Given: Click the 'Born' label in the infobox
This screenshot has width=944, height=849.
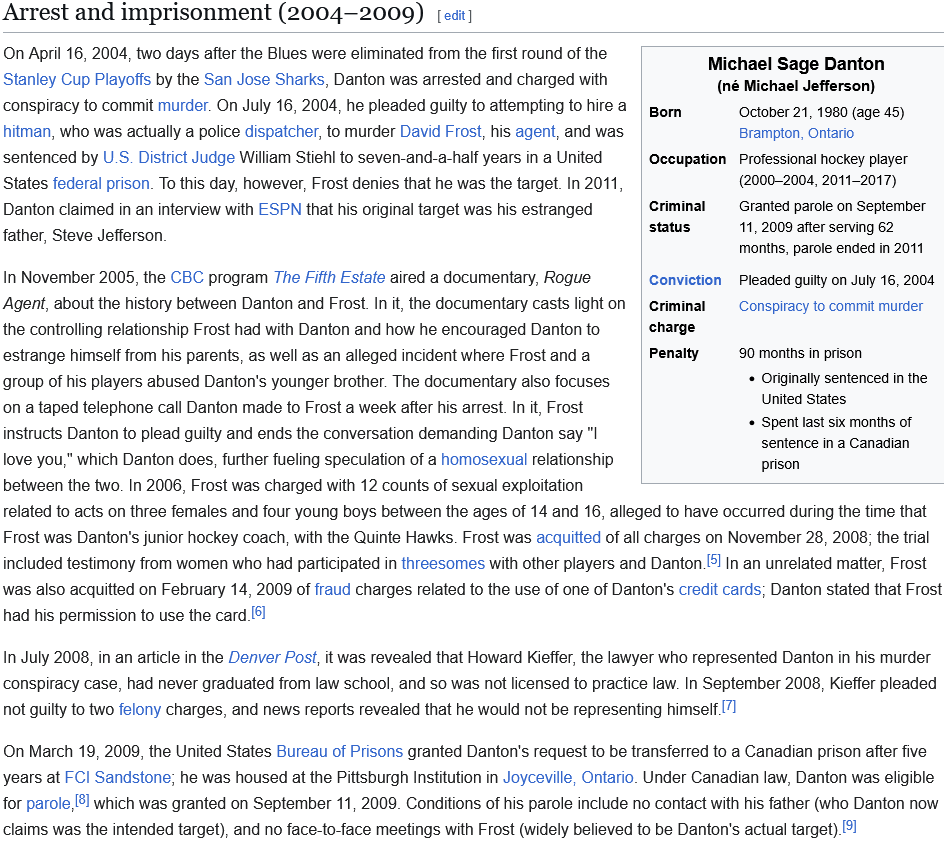Looking at the screenshot, I should tap(665, 112).
